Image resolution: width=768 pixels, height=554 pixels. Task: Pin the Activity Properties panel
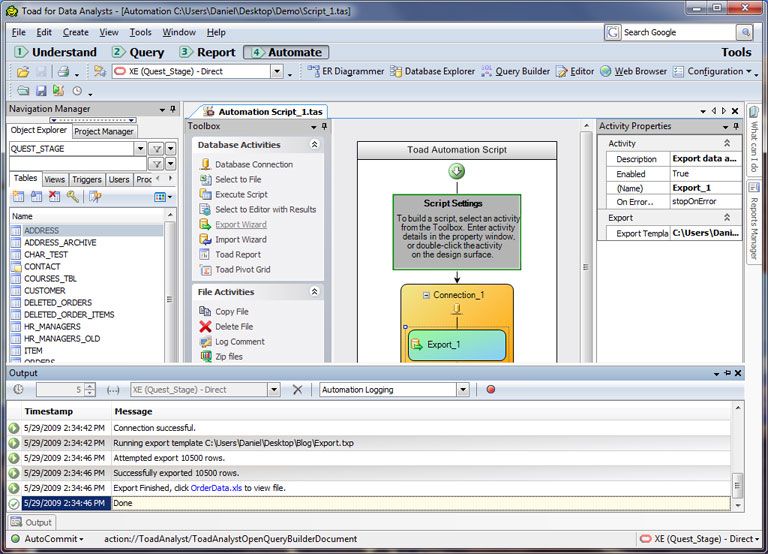(x=736, y=126)
